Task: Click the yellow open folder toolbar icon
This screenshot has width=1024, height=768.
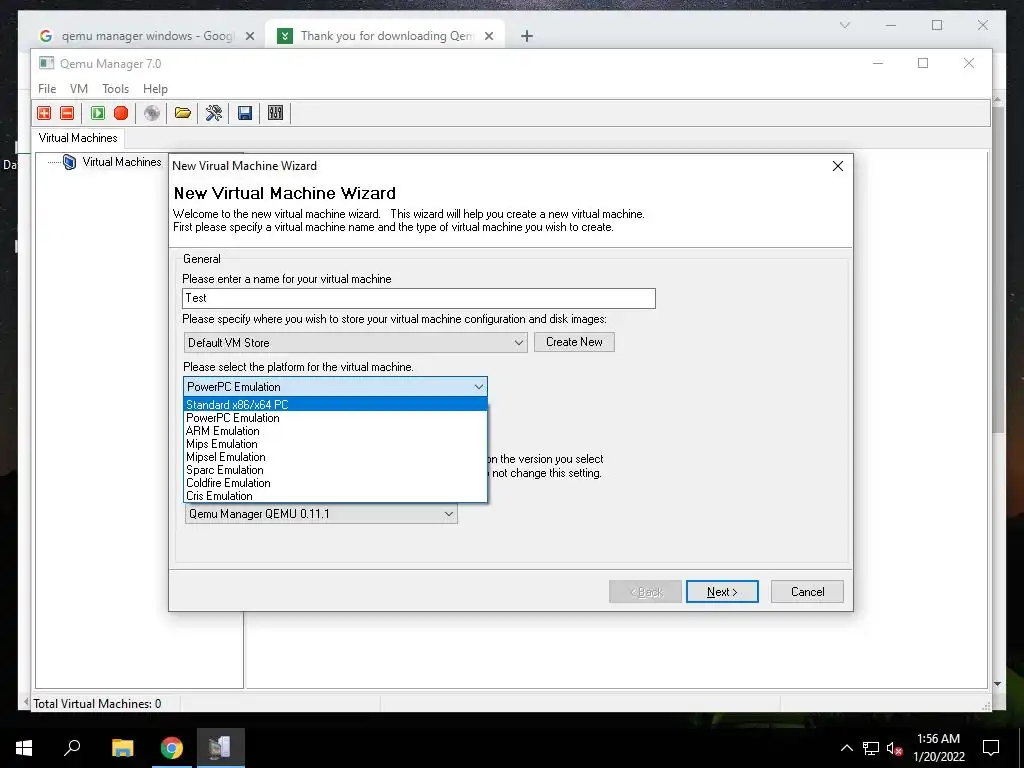Action: [x=183, y=113]
